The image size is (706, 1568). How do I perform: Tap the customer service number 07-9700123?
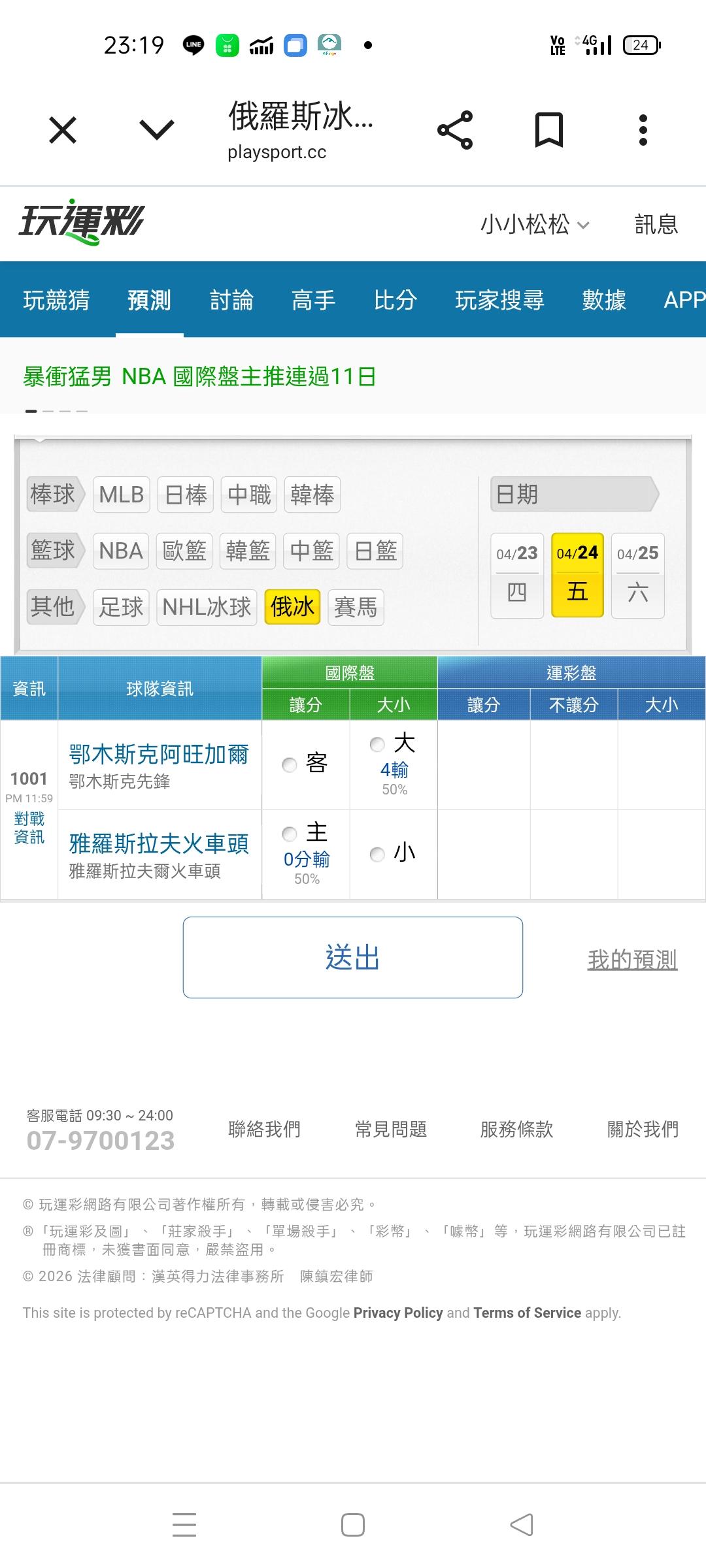point(101,1141)
